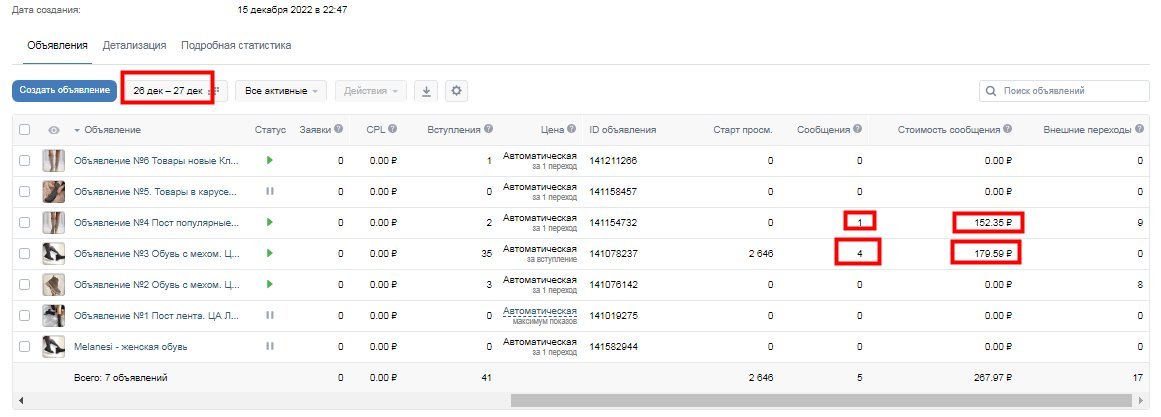Expand the Действия actions dropdown
Screen dimensions: 1161x417
click(x=370, y=91)
